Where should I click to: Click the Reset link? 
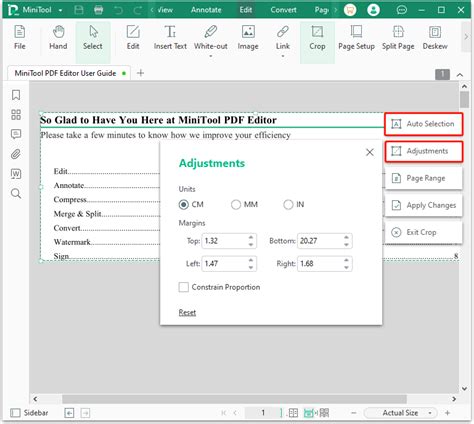pyautogui.click(x=187, y=312)
